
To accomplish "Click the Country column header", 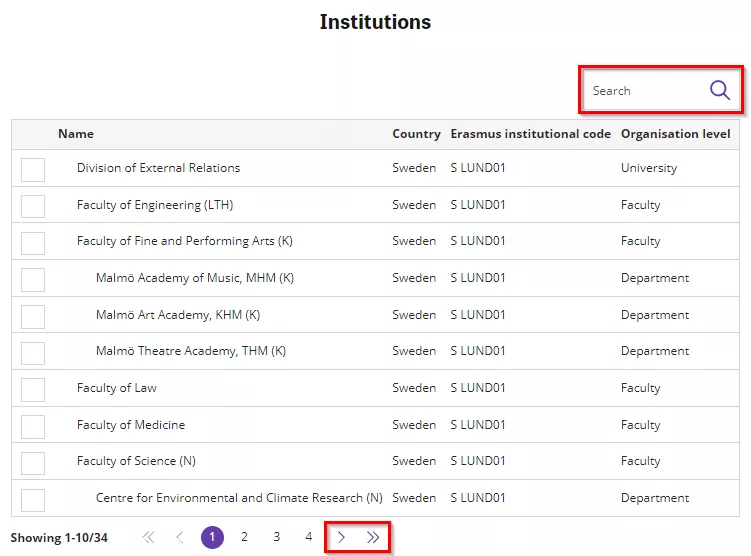I will tap(416, 134).
